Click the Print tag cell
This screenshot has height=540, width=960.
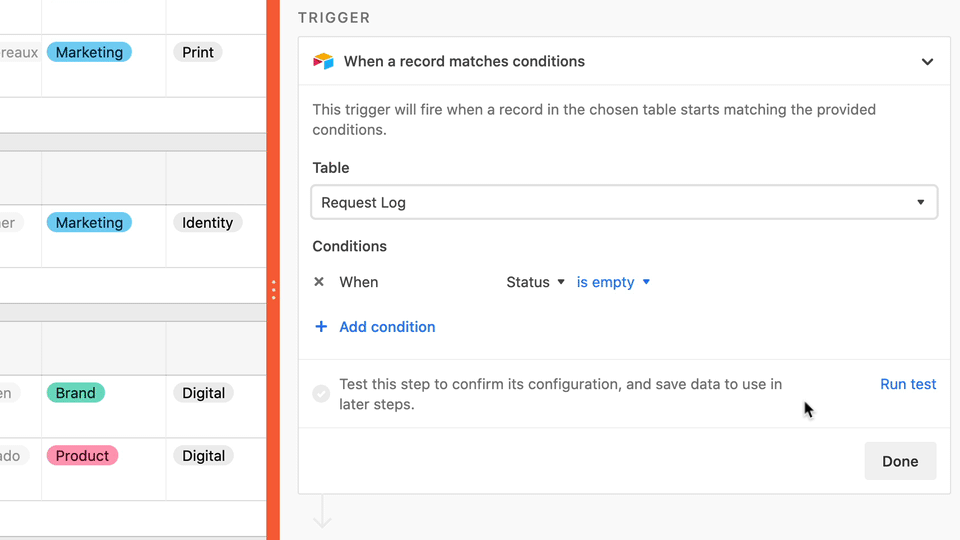(x=198, y=52)
